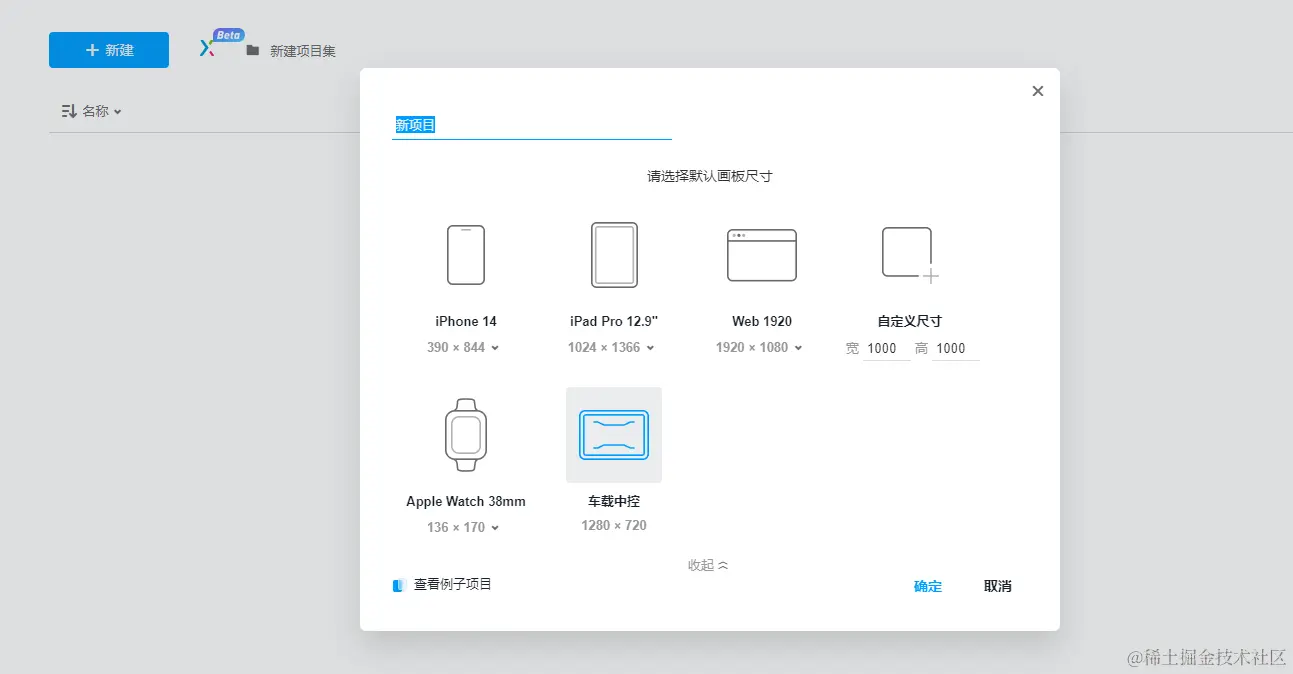
Task: Select the Apple Watch 38mm icon
Action: pos(466,435)
